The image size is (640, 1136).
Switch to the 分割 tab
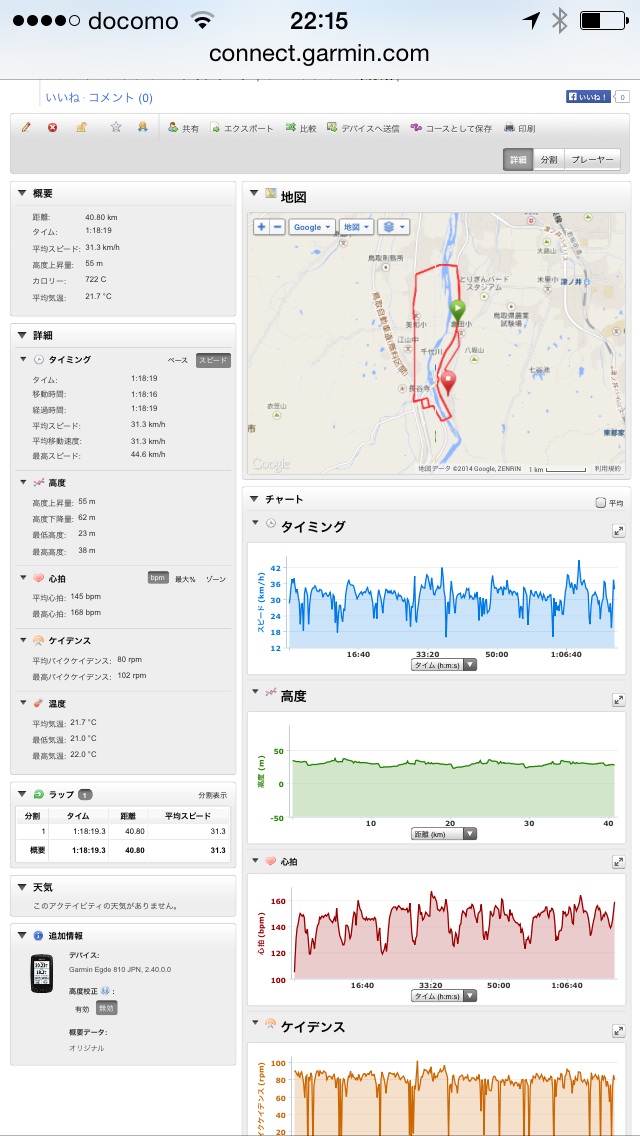[x=549, y=160]
